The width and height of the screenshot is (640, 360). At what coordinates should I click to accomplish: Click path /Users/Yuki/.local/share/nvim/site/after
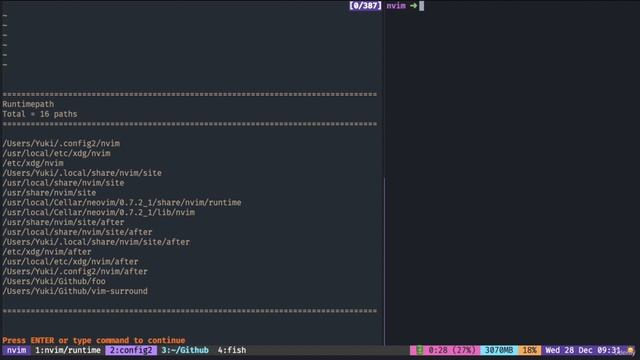coord(96,242)
